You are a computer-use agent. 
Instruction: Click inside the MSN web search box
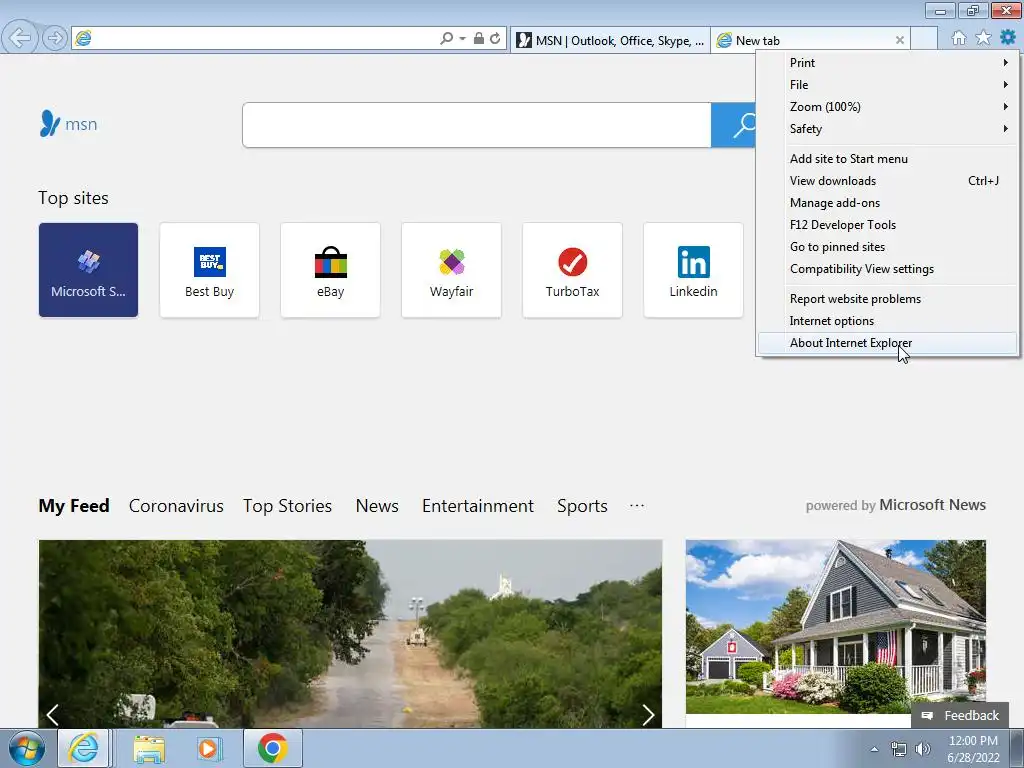tap(477, 125)
